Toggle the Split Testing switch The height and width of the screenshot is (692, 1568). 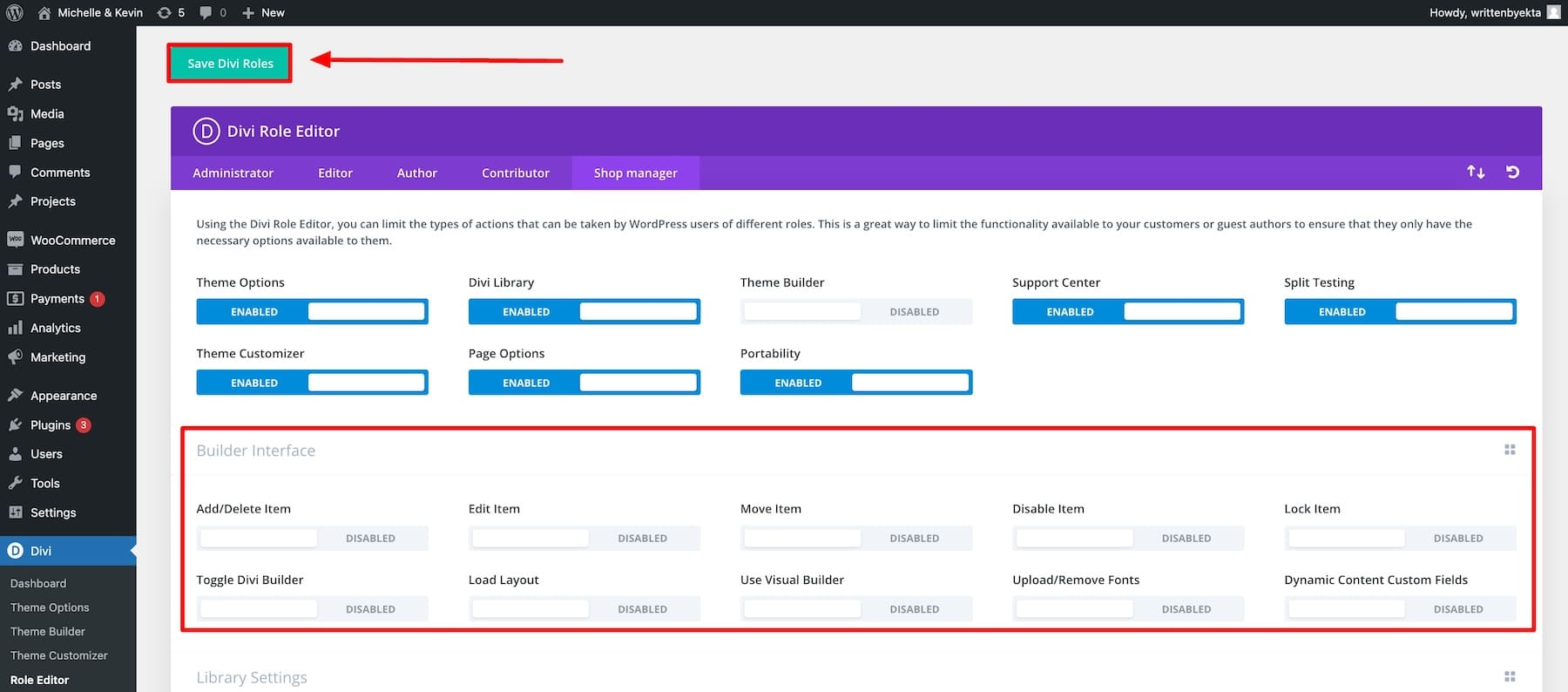tap(1400, 312)
